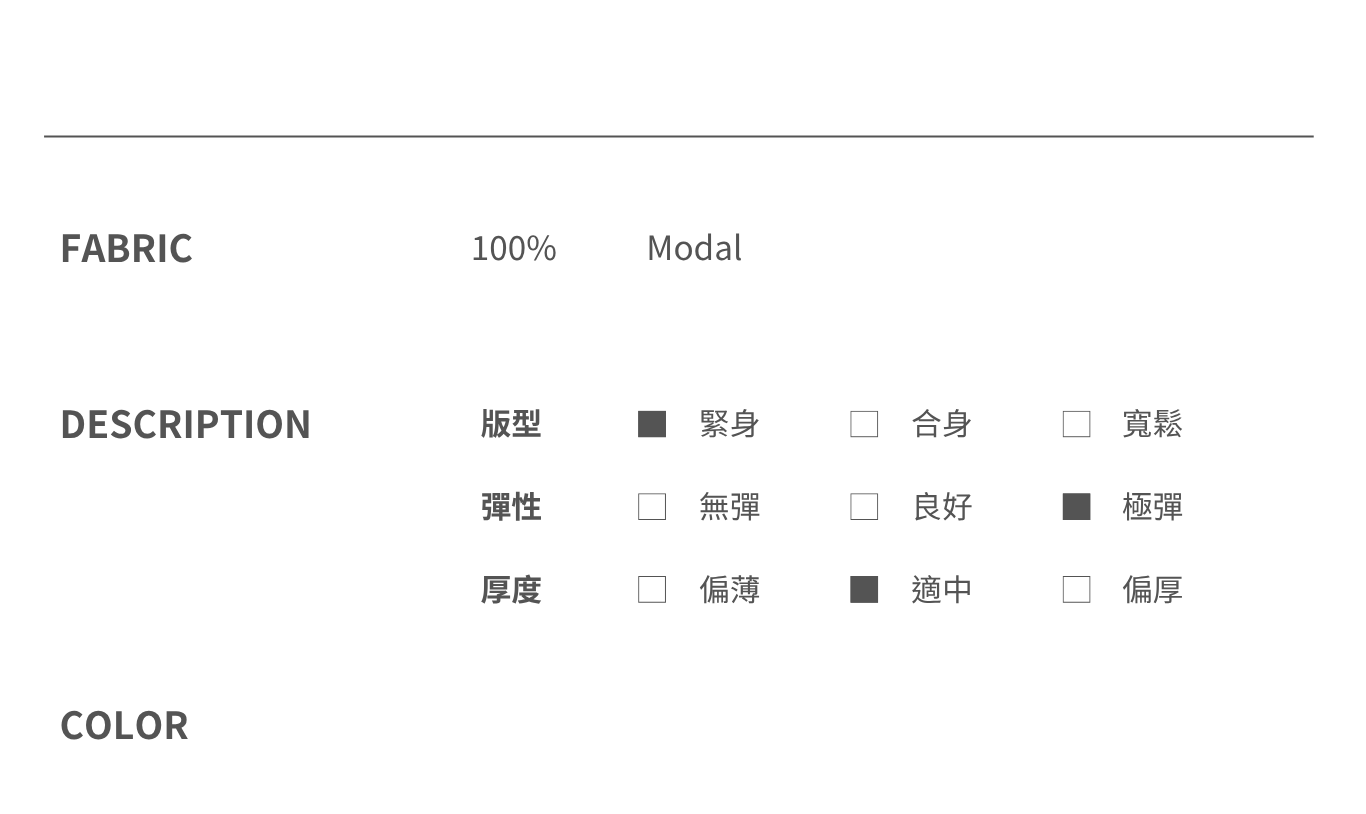Click the 100% fabric percentage

tap(513, 248)
